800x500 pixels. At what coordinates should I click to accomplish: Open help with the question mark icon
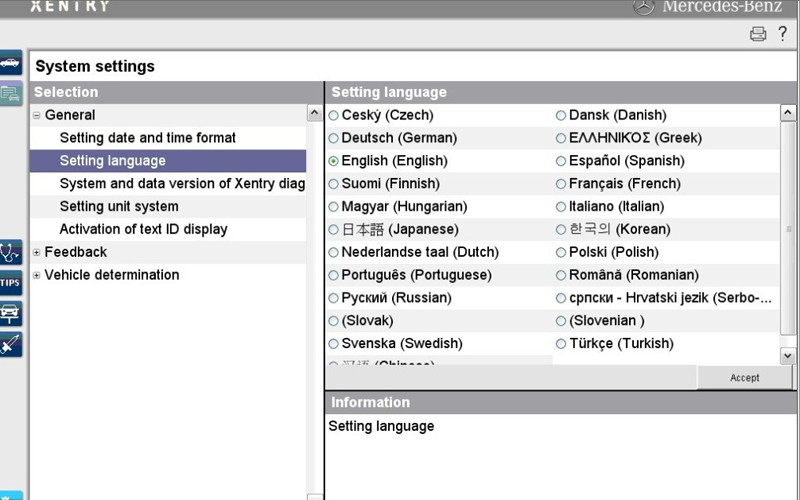coord(783,34)
